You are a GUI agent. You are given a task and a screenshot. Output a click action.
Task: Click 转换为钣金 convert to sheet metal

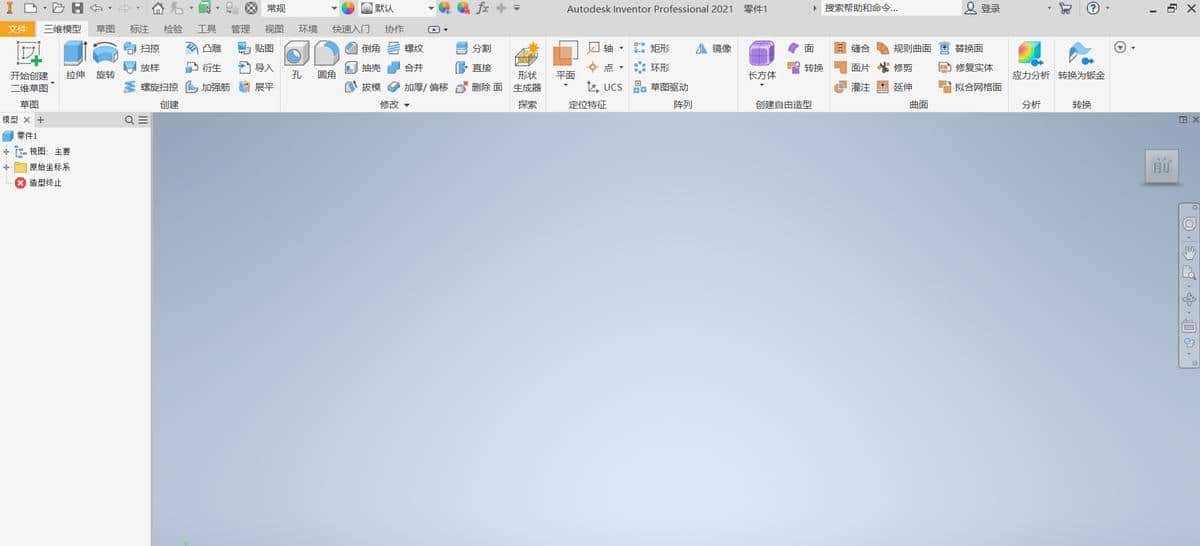click(1081, 61)
